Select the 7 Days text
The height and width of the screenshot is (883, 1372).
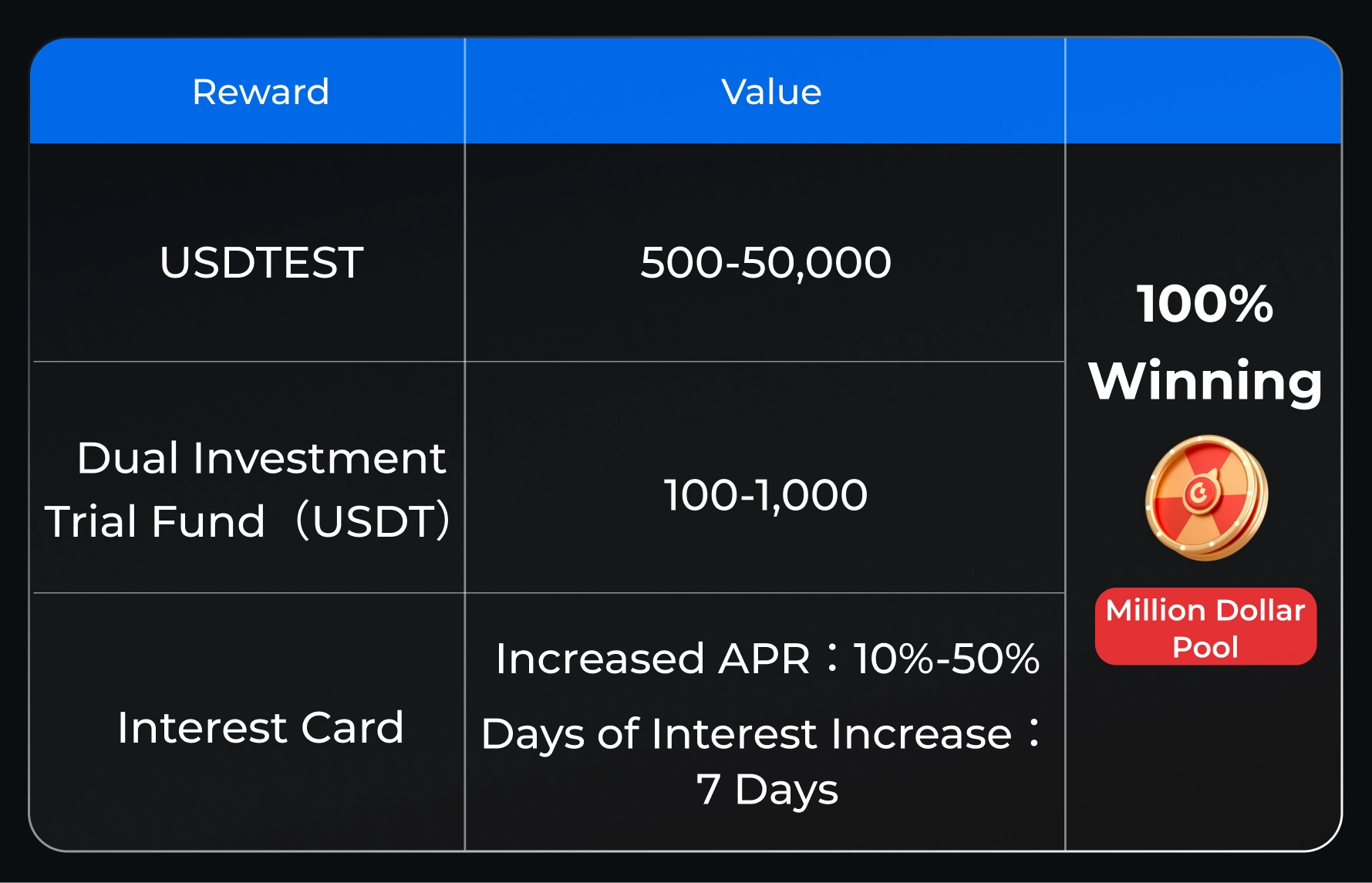(767, 790)
